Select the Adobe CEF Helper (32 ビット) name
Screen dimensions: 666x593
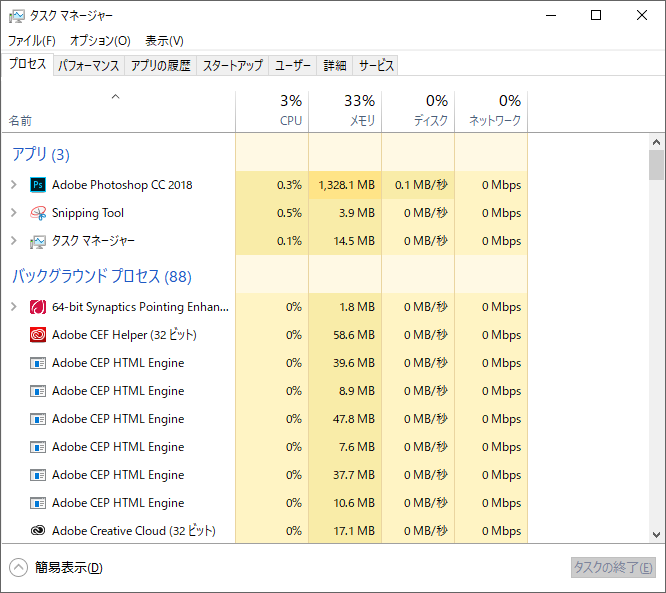tap(124, 335)
